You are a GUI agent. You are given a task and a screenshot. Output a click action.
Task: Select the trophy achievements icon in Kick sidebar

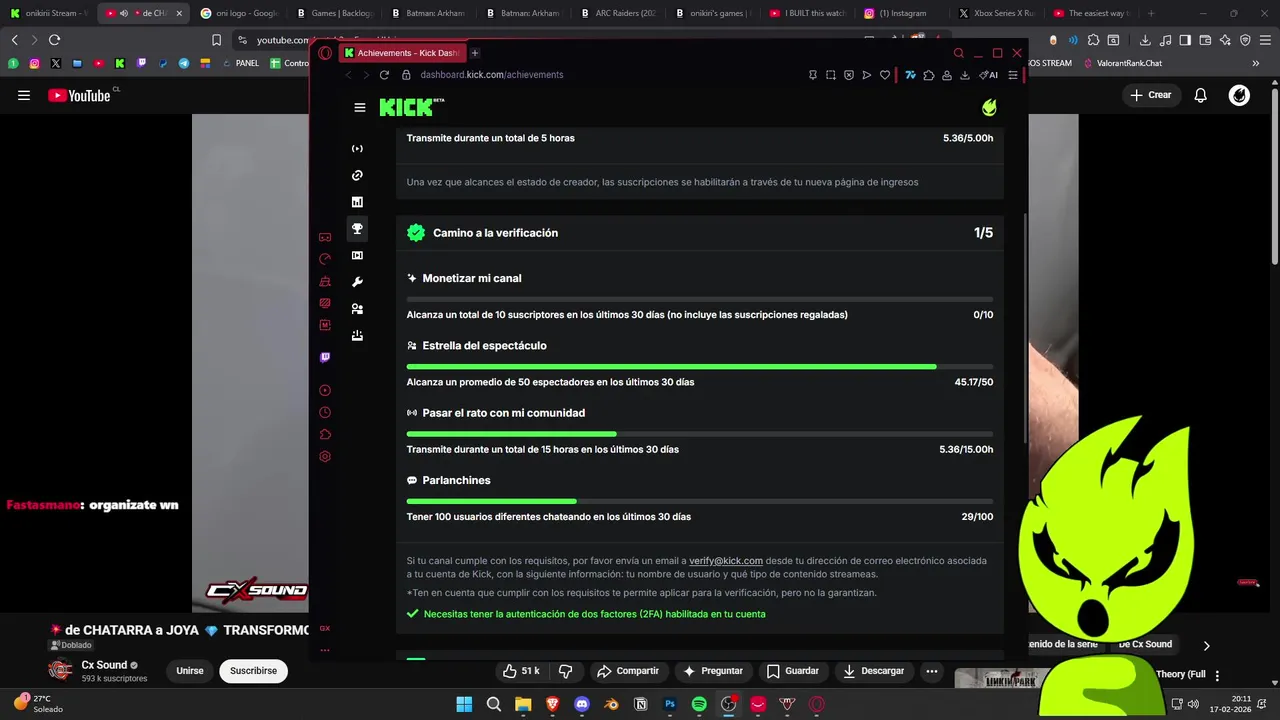coord(357,229)
